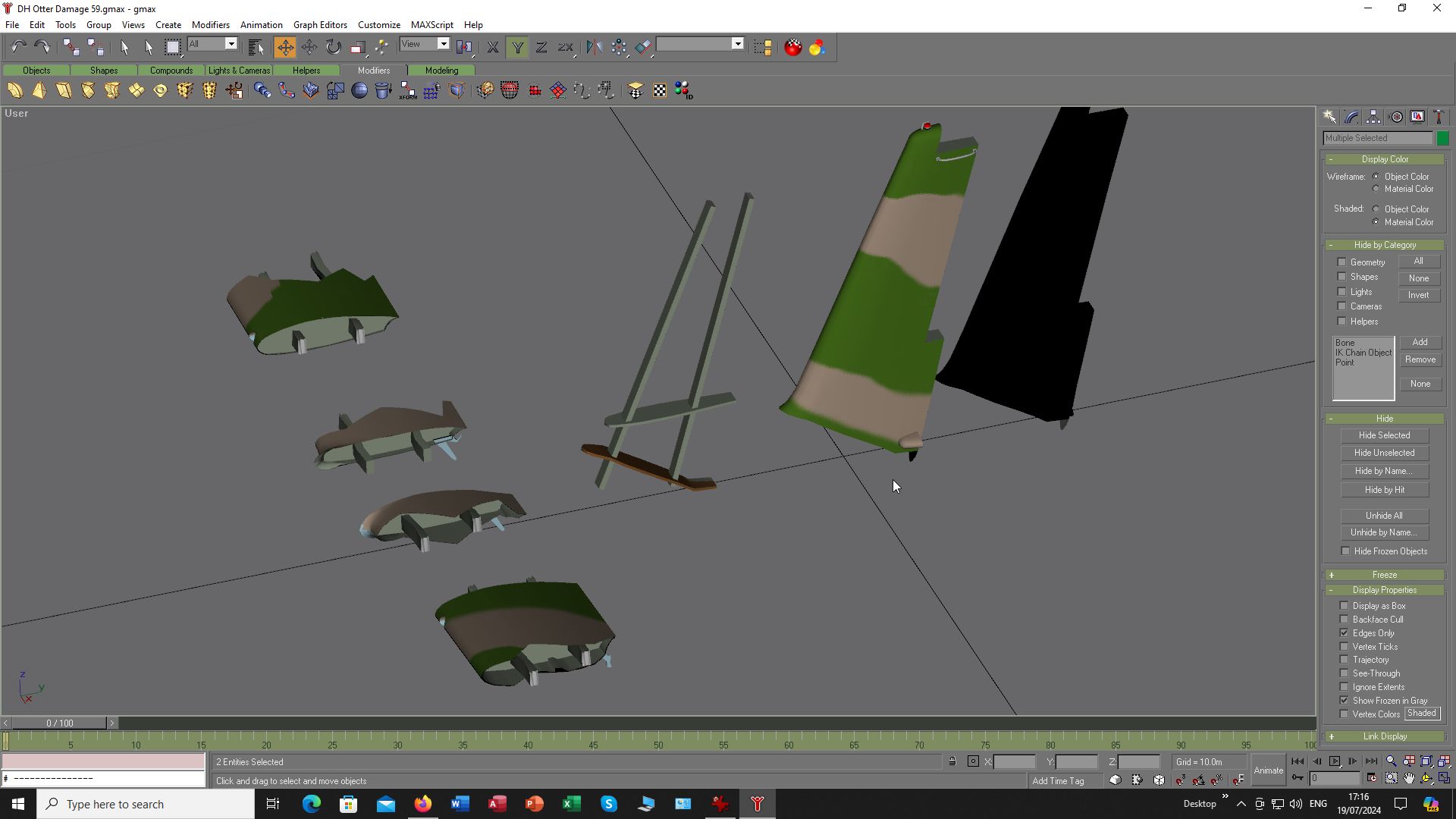Click the Mirror Selected Objects icon
This screenshot has height=819, width=1456.
click(594, 47)
